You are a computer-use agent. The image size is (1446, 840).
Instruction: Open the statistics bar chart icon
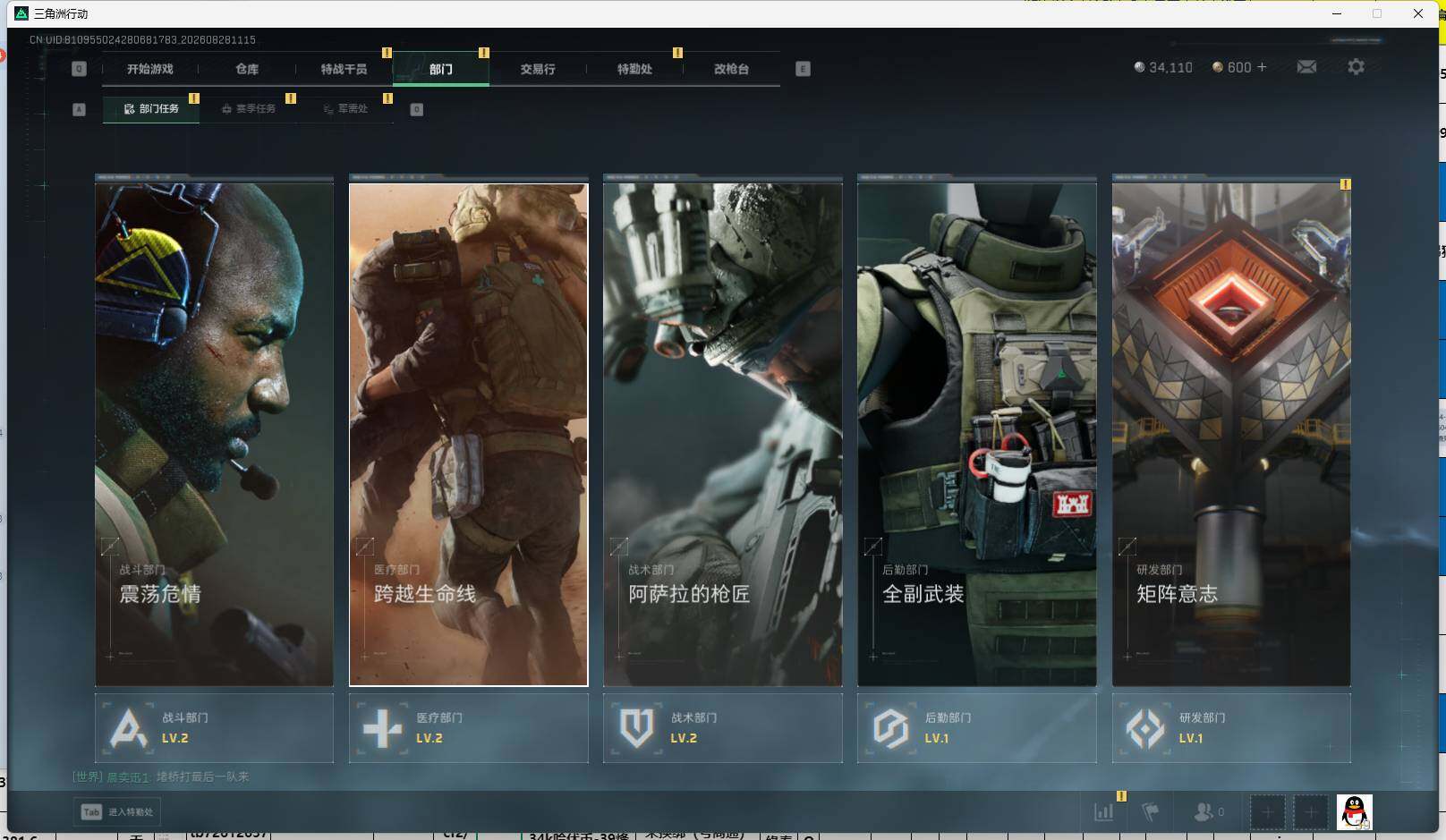[1104, 812]
